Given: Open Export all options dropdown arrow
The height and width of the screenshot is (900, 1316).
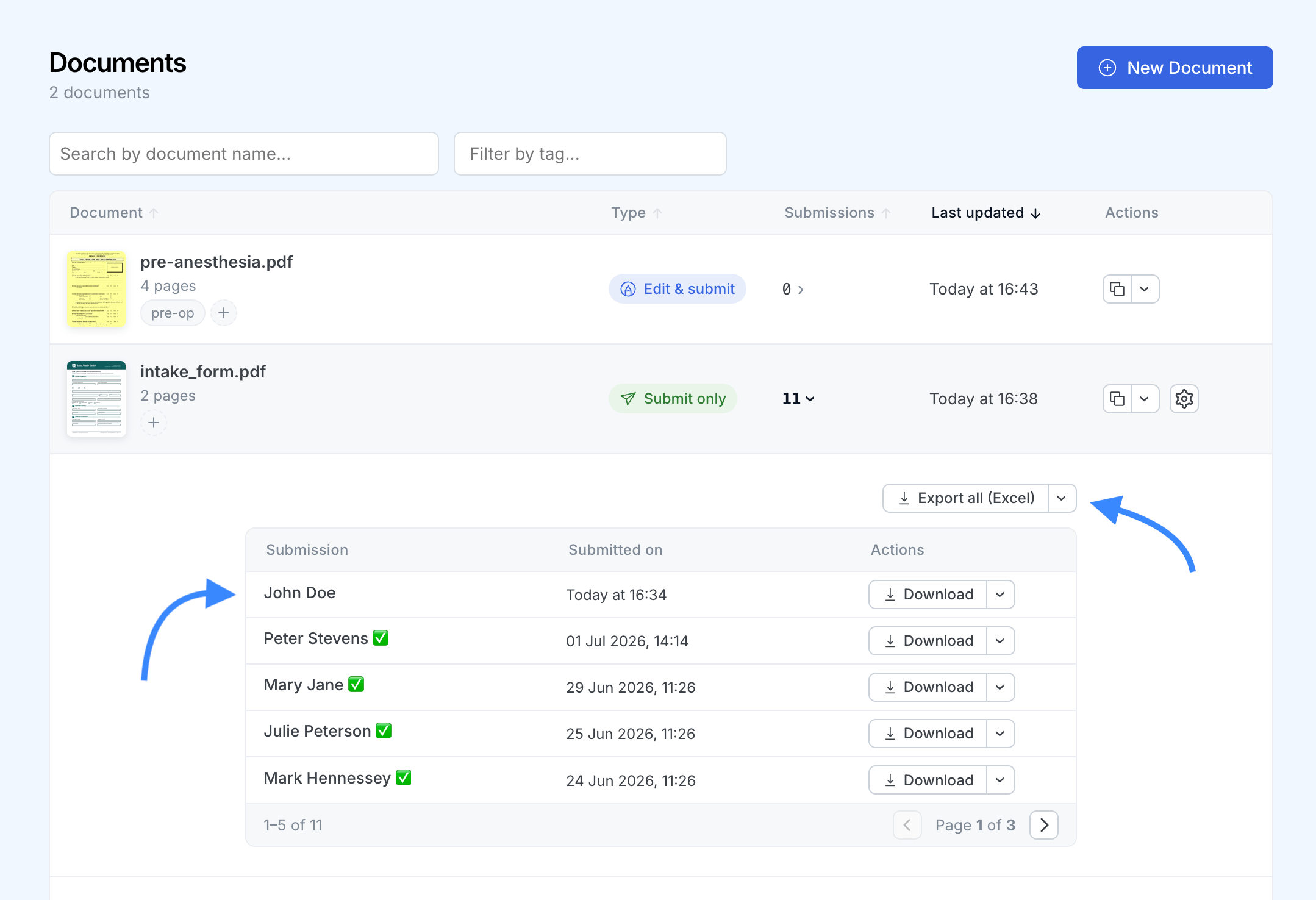Looking at the screenshot, I should [x=1062, y=498].
